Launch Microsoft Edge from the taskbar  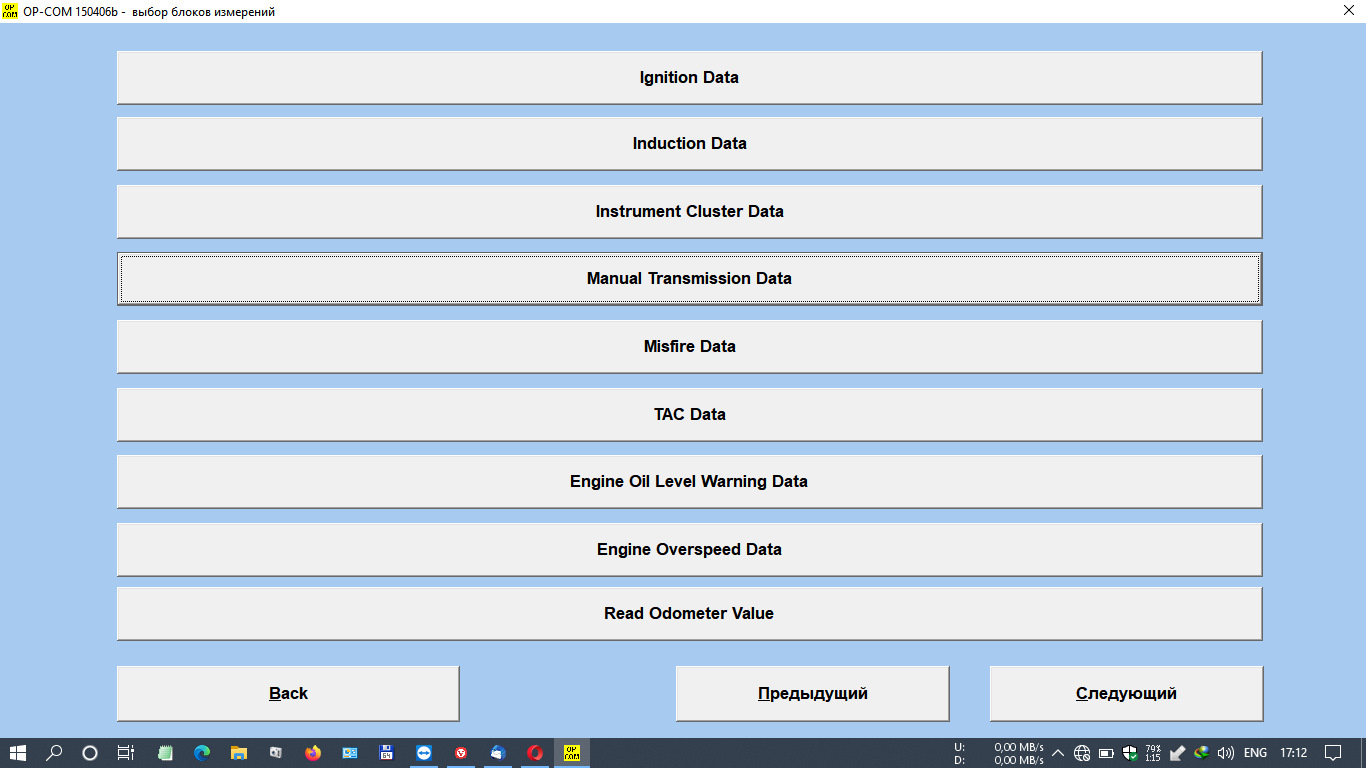202,753
